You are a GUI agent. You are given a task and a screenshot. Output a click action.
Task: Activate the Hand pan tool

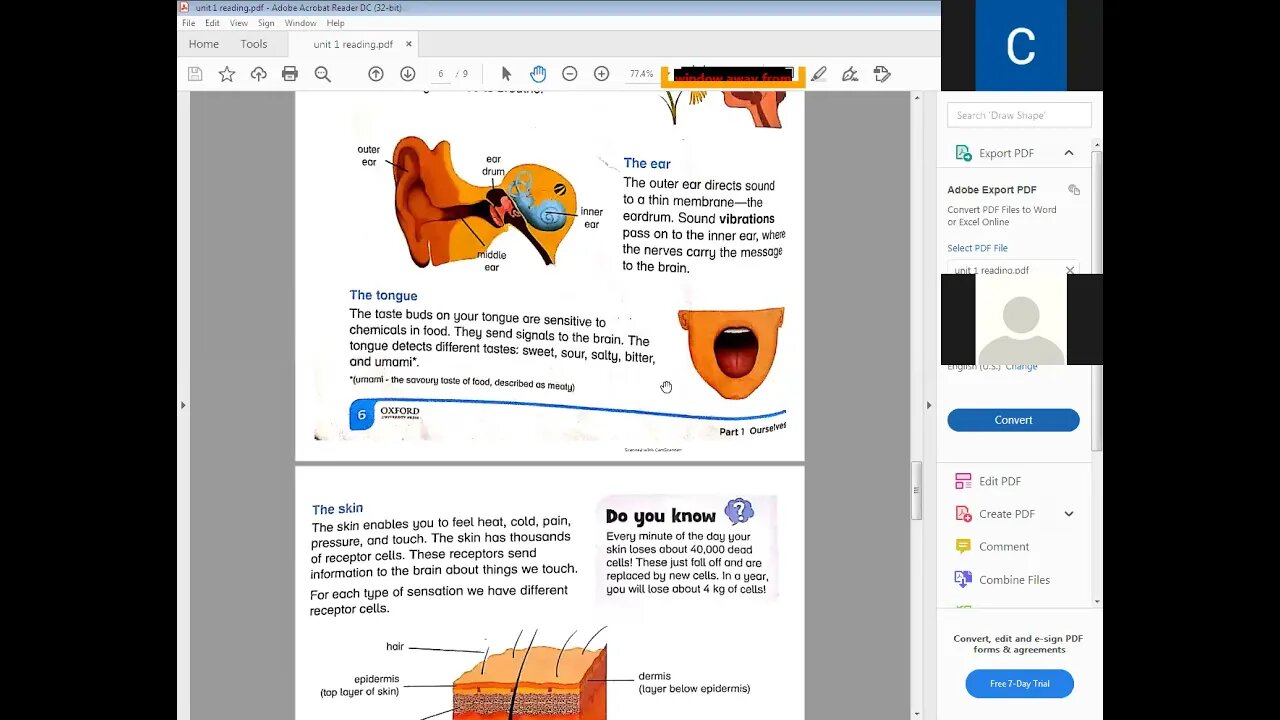pos(538,74)
